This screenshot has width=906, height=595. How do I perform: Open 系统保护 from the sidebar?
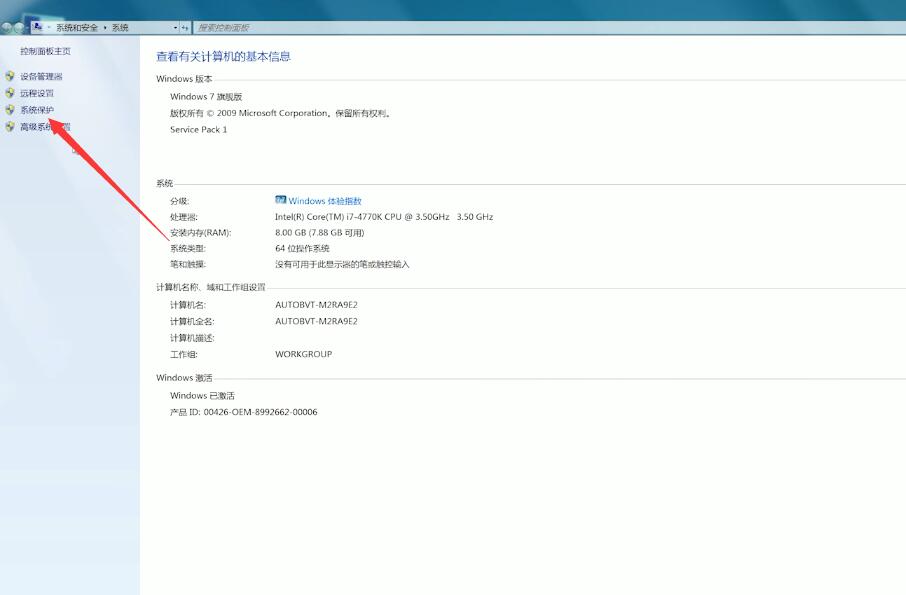(x=37, y=110)
